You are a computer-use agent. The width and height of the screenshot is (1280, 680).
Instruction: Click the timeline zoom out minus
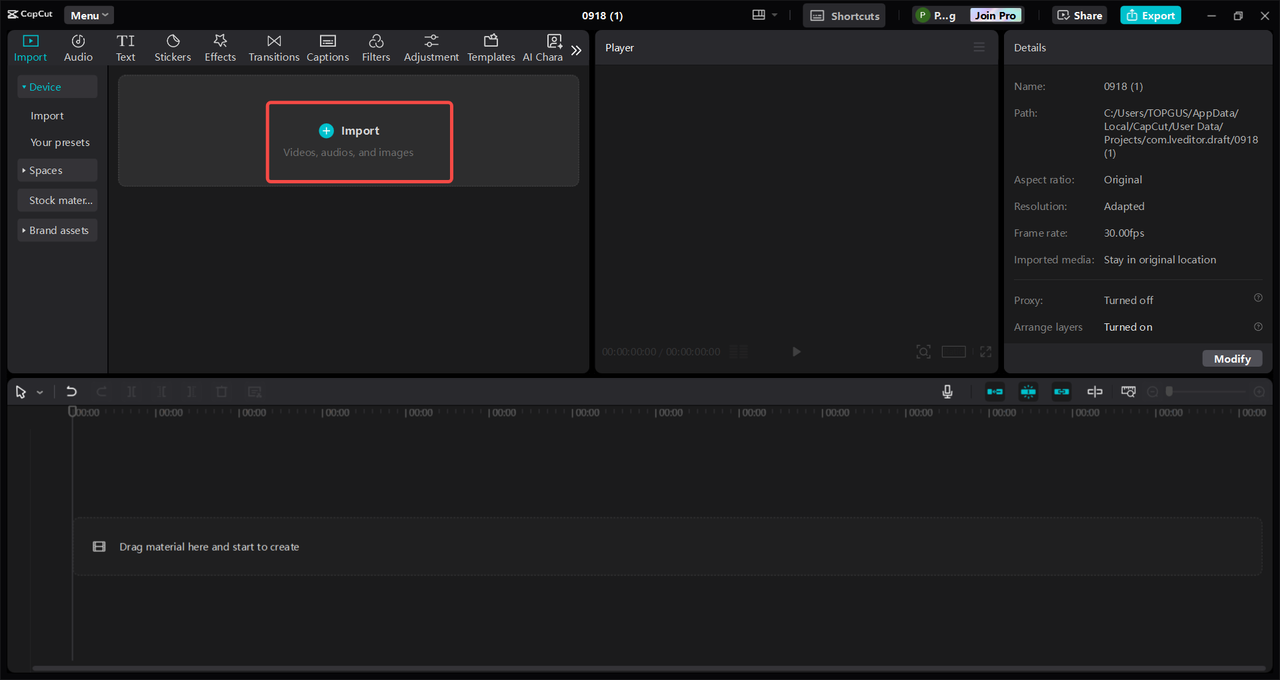(1152, 392)
